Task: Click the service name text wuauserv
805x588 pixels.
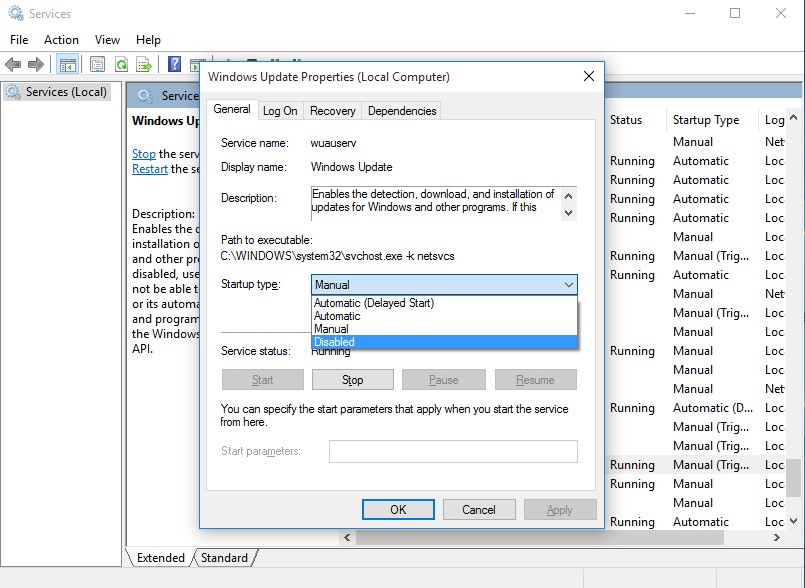Action: (333, 143)
